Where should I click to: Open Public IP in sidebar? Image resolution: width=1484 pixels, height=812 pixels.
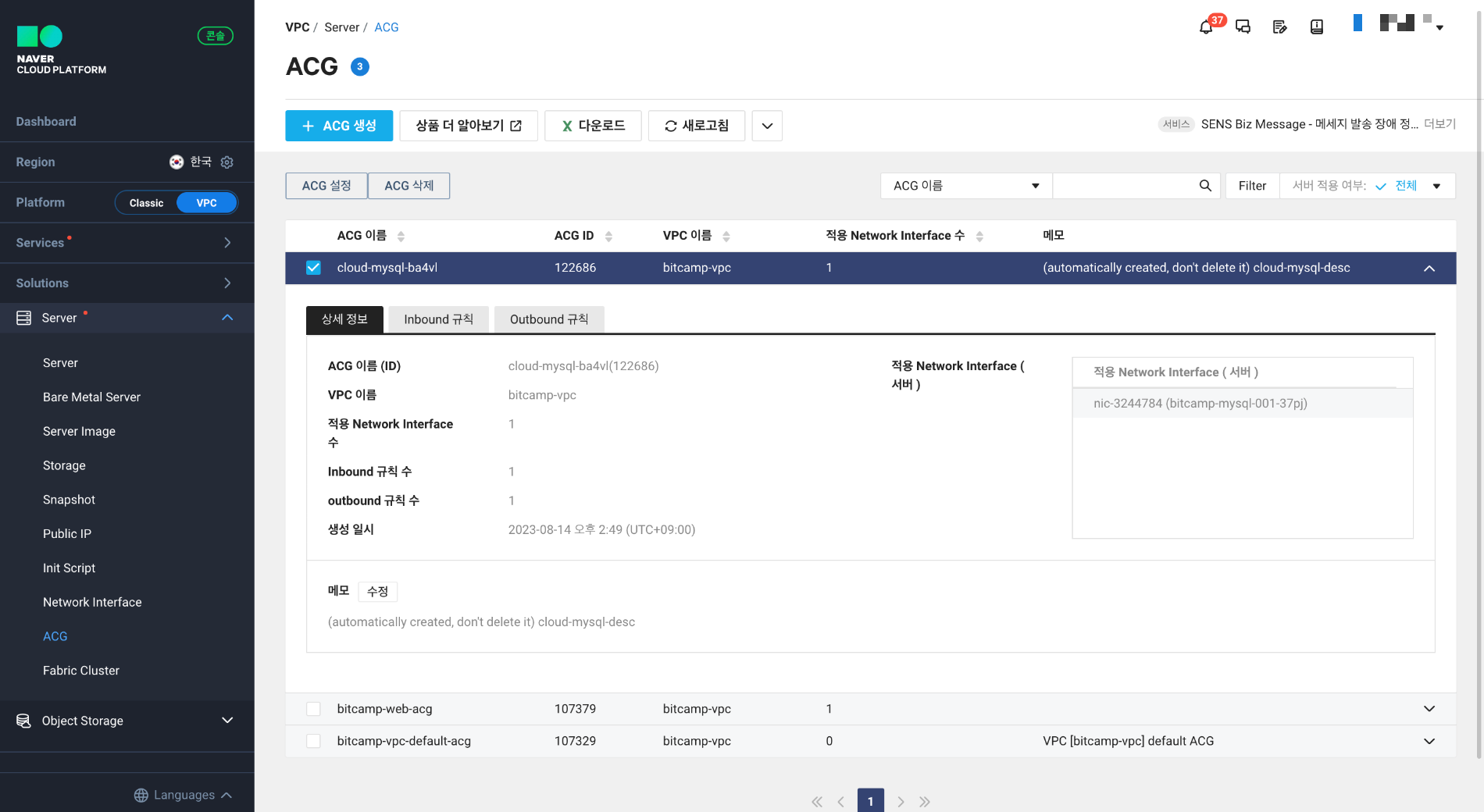click(67, 534)
